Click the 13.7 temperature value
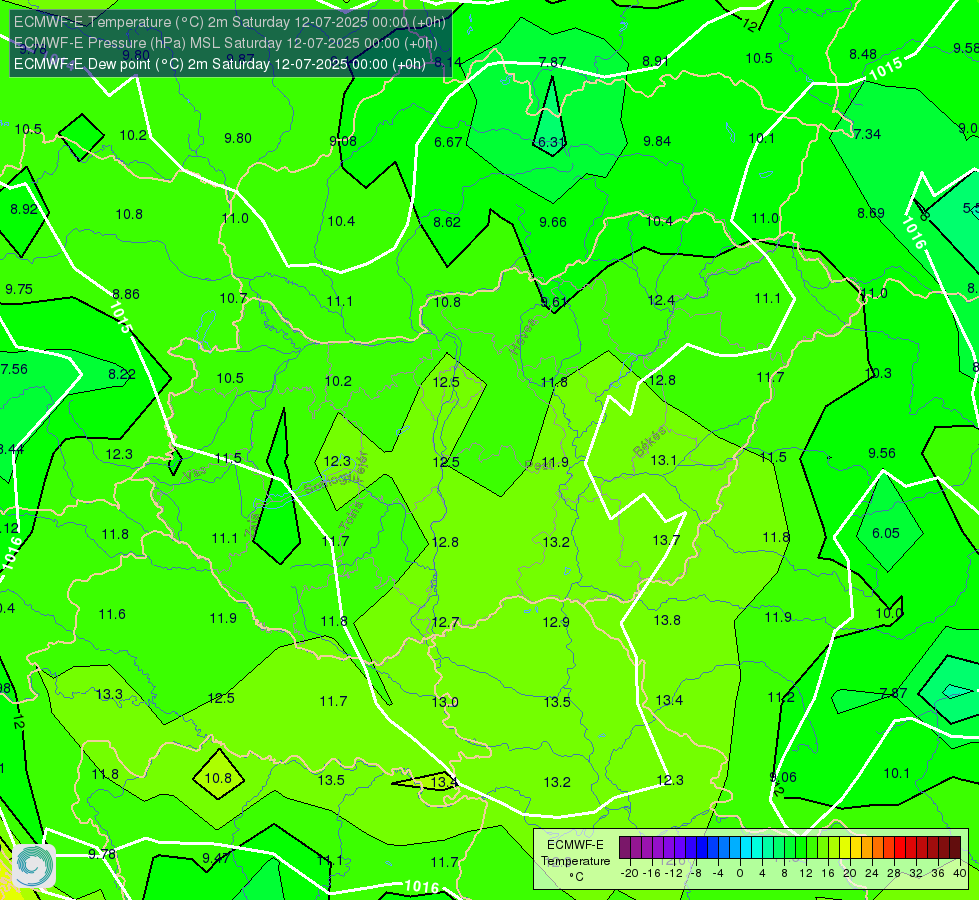Image resolution: width=979 pixels, height=900 pixels. point(666,540)
